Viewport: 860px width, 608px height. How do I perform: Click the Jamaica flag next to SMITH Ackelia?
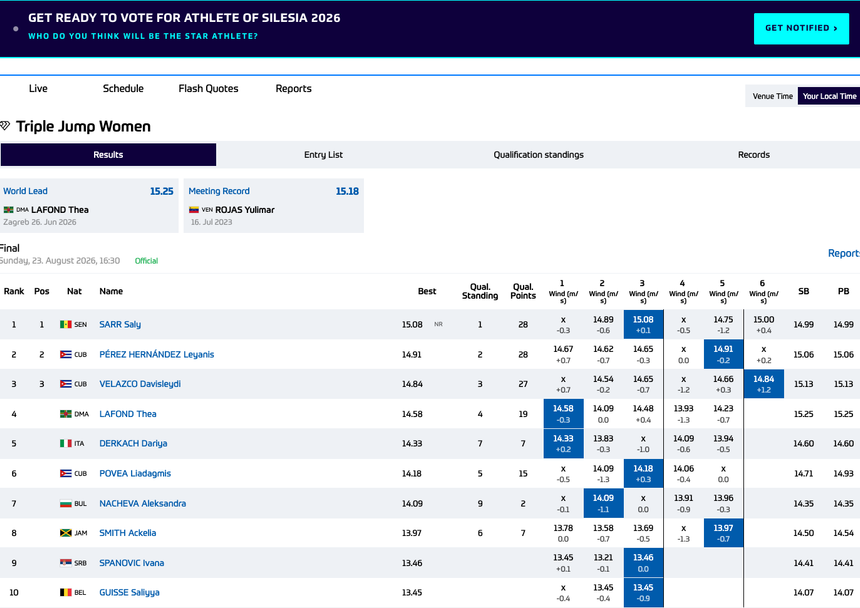click(66, 533)
